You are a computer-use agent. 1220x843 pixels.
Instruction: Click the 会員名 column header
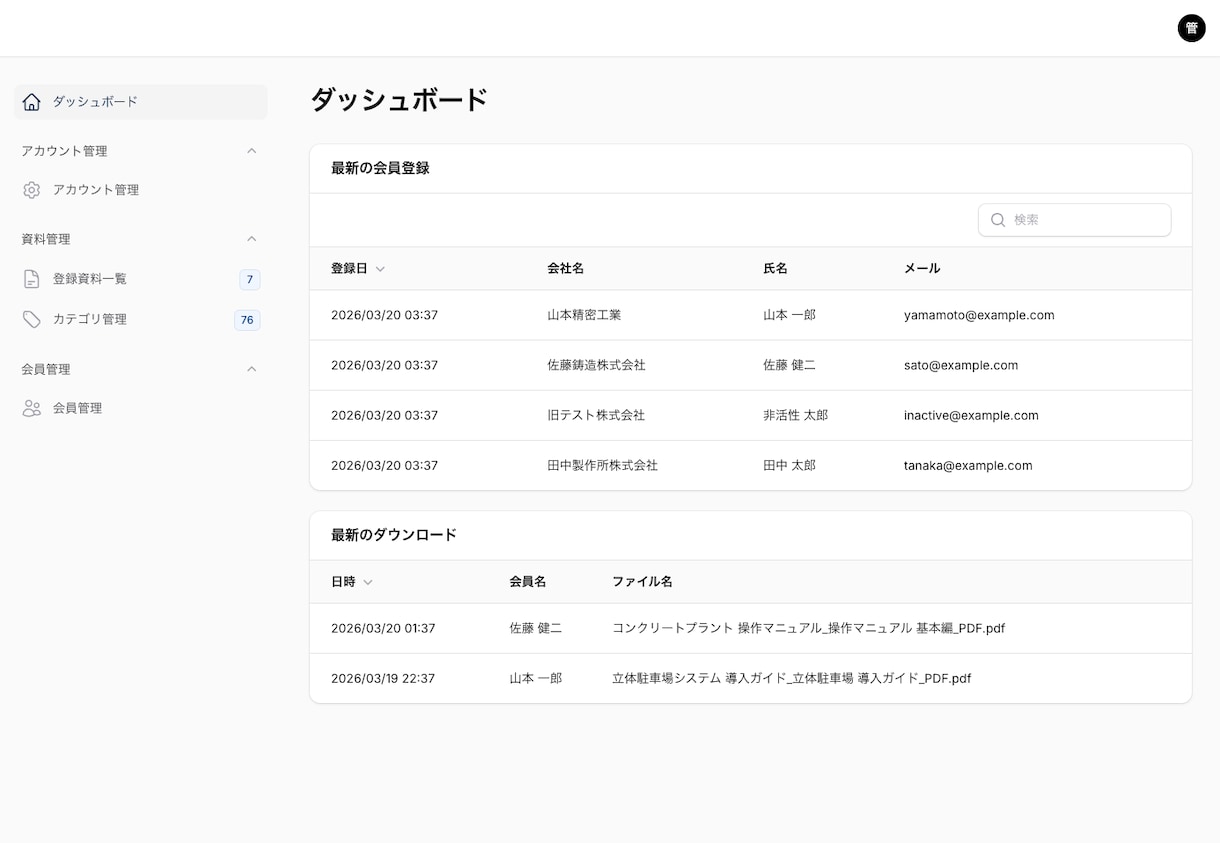point(527,581)
